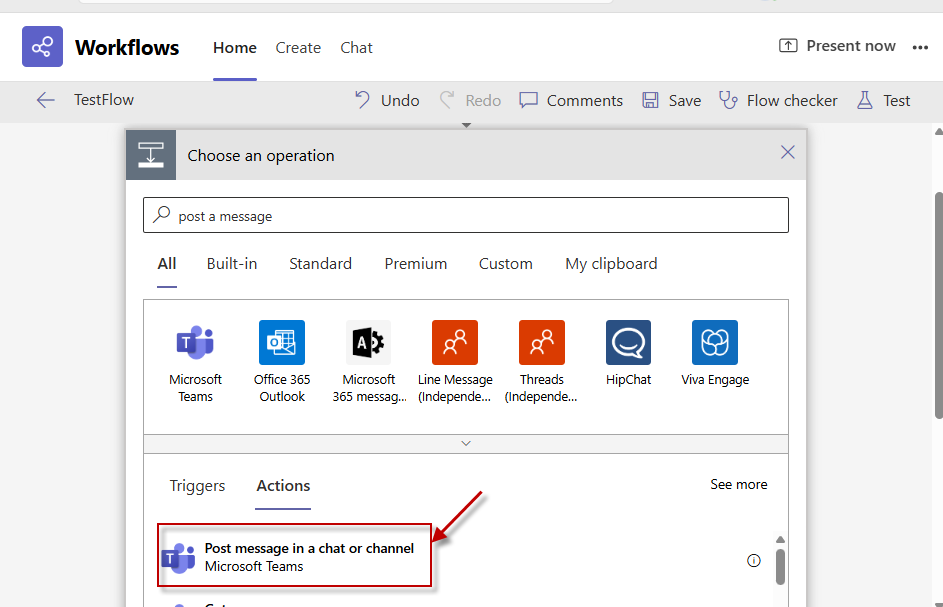Viewport: 943px width, 607px height.
Task: Expand the connectors list with chevron
Action: click(x=466, y=443)
